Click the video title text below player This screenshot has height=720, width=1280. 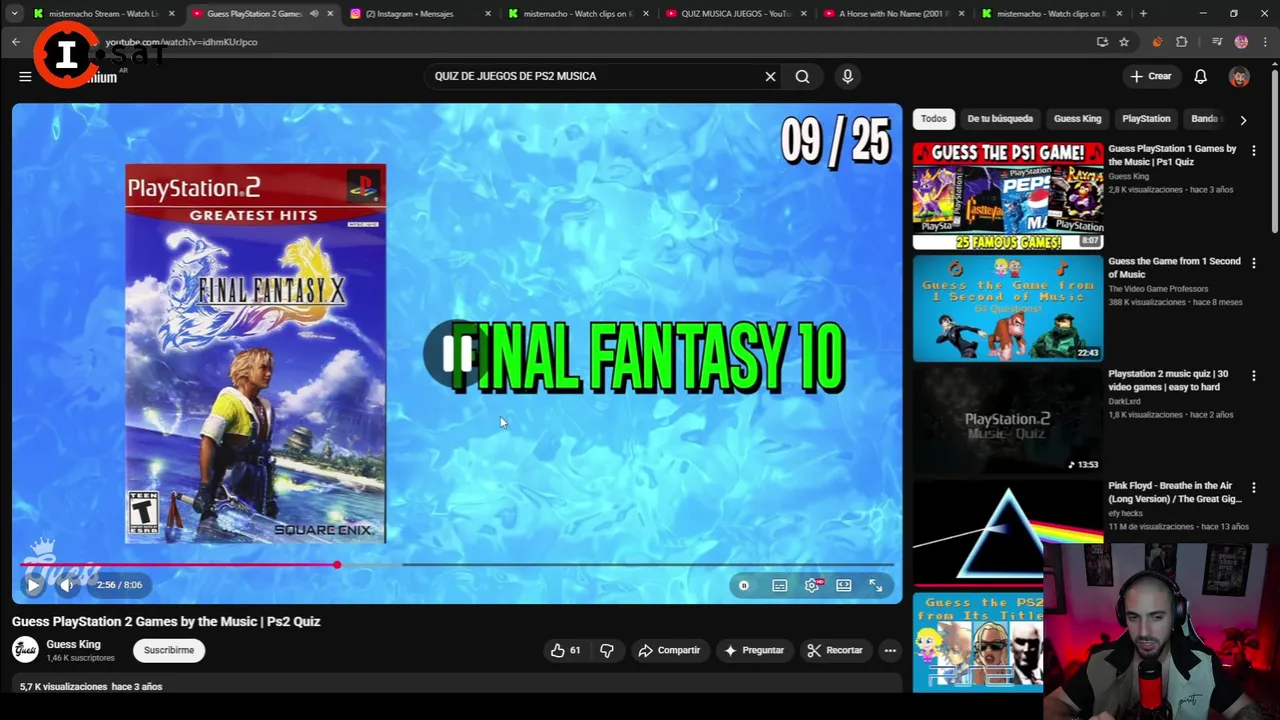pos(166,621)
